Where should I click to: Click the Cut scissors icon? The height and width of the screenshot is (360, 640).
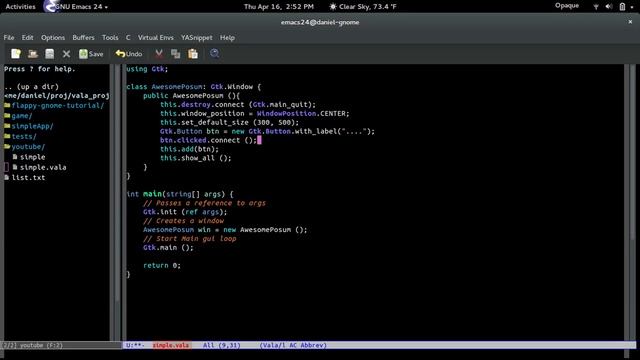159,53
